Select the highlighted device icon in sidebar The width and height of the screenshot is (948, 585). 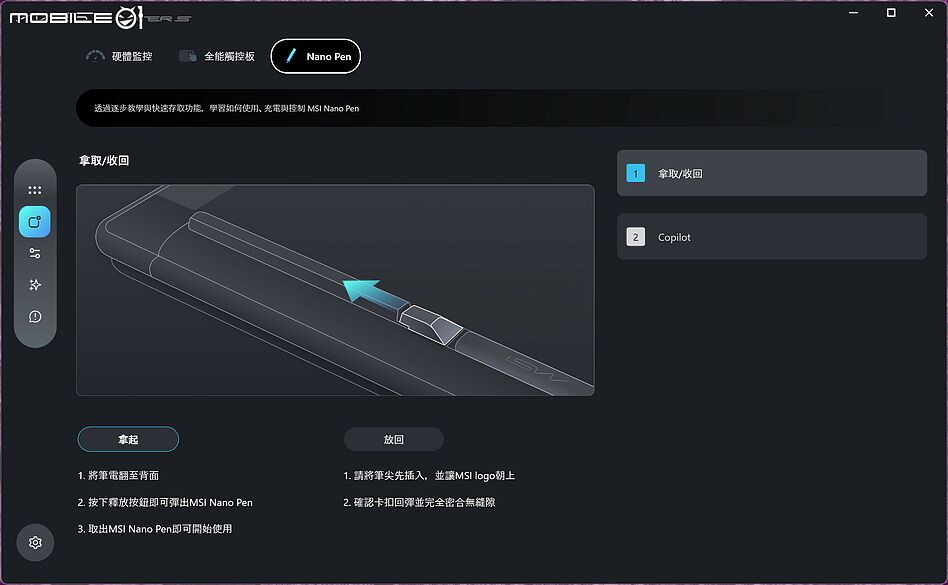point(35,222)
